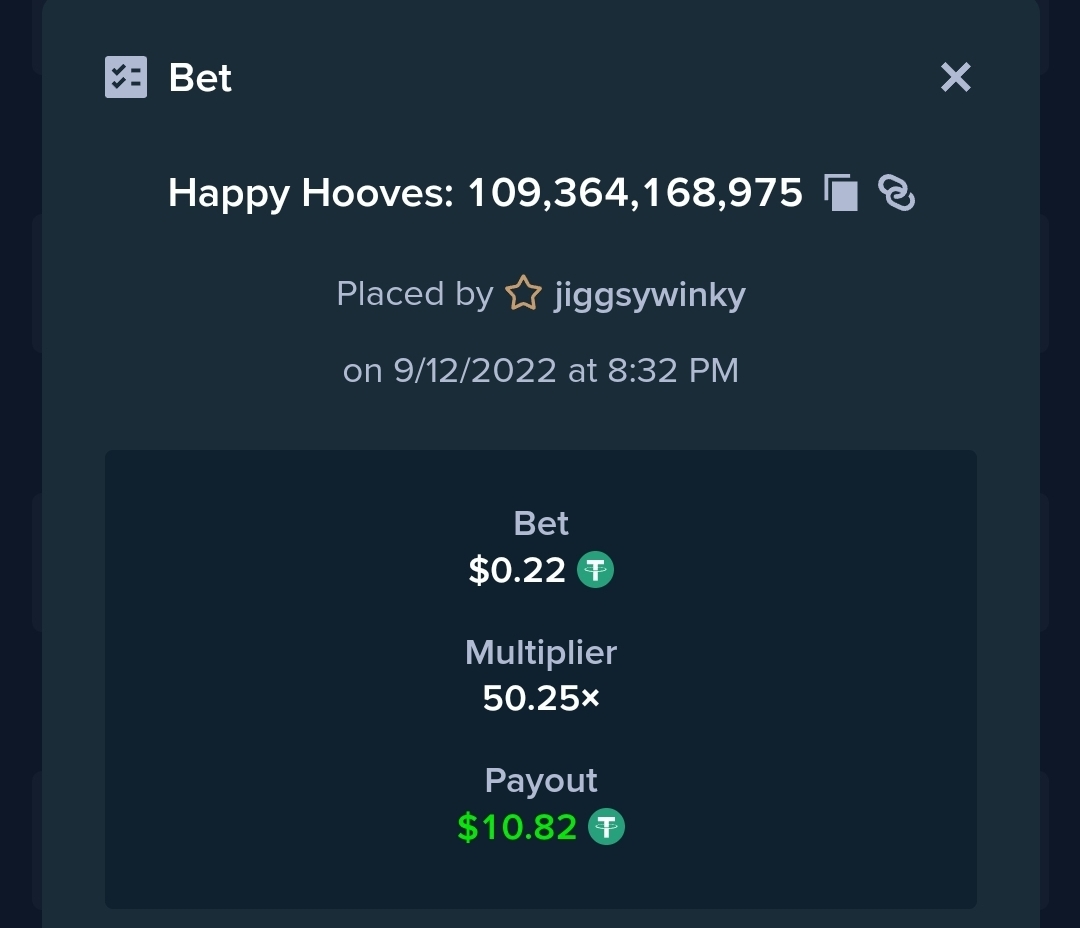
Task: Click the Bet label in stats panel
Action: coord(541,524)
